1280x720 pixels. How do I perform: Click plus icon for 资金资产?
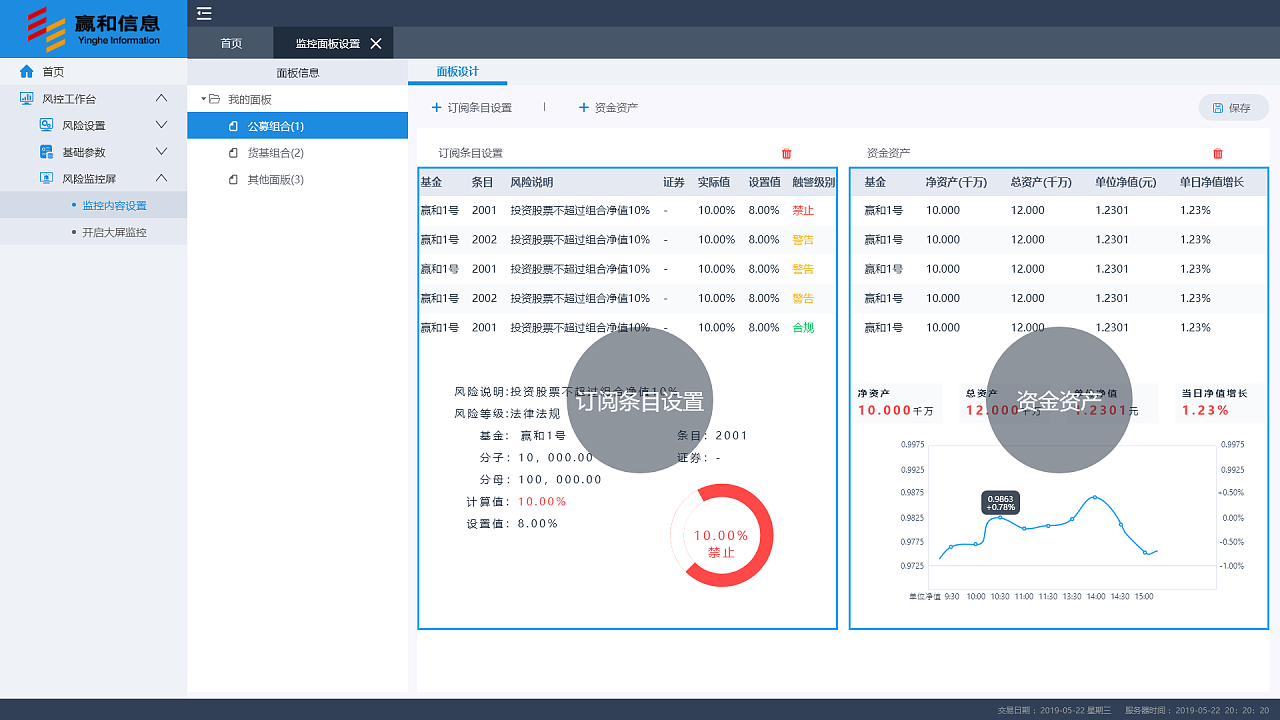pos(584,107)
